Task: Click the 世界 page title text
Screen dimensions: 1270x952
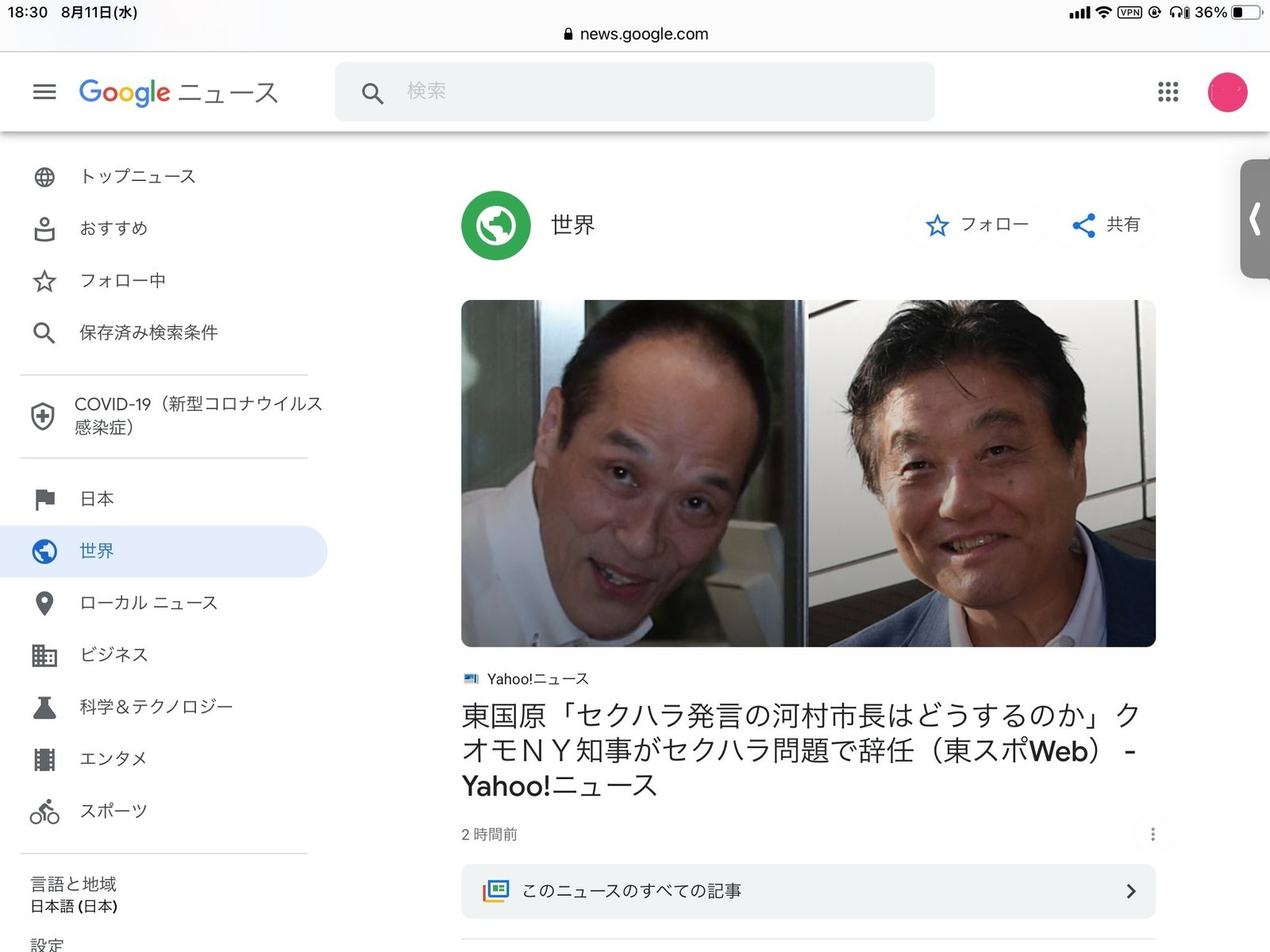Action: [573, 225]
